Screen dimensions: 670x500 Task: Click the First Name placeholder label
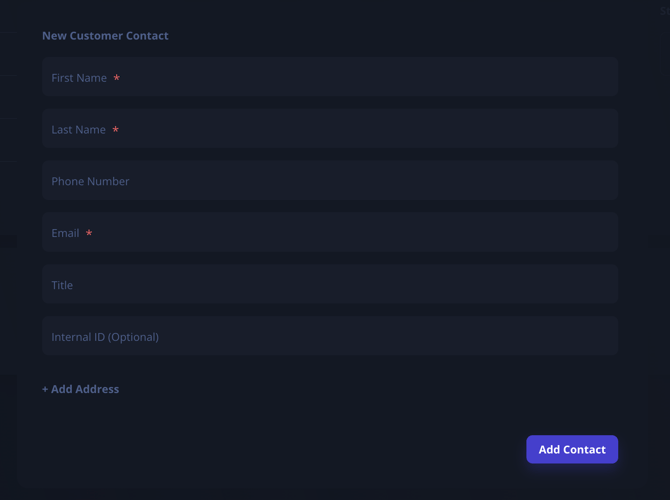[x=79, y=78]
